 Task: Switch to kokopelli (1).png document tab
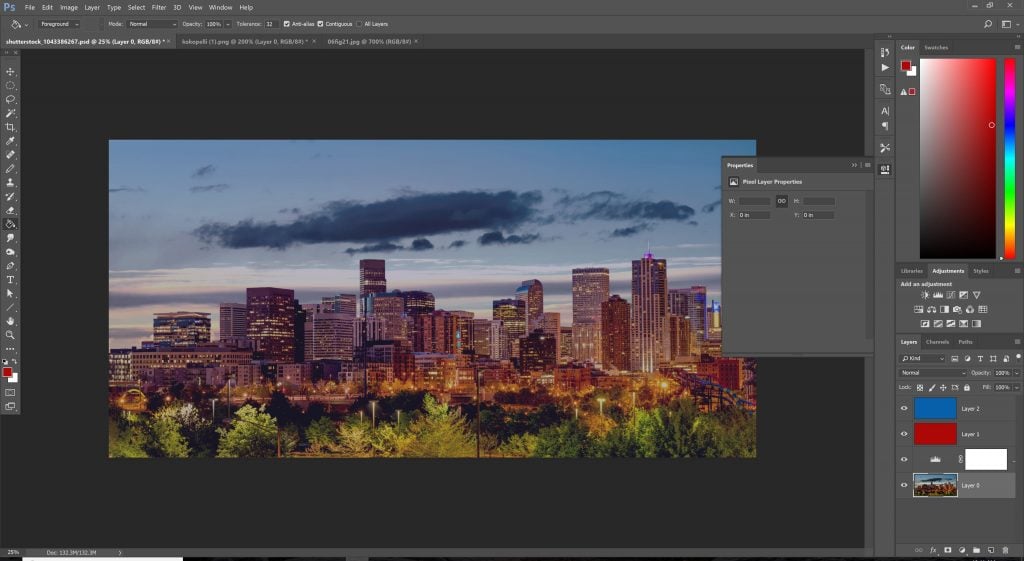[242, 42]
